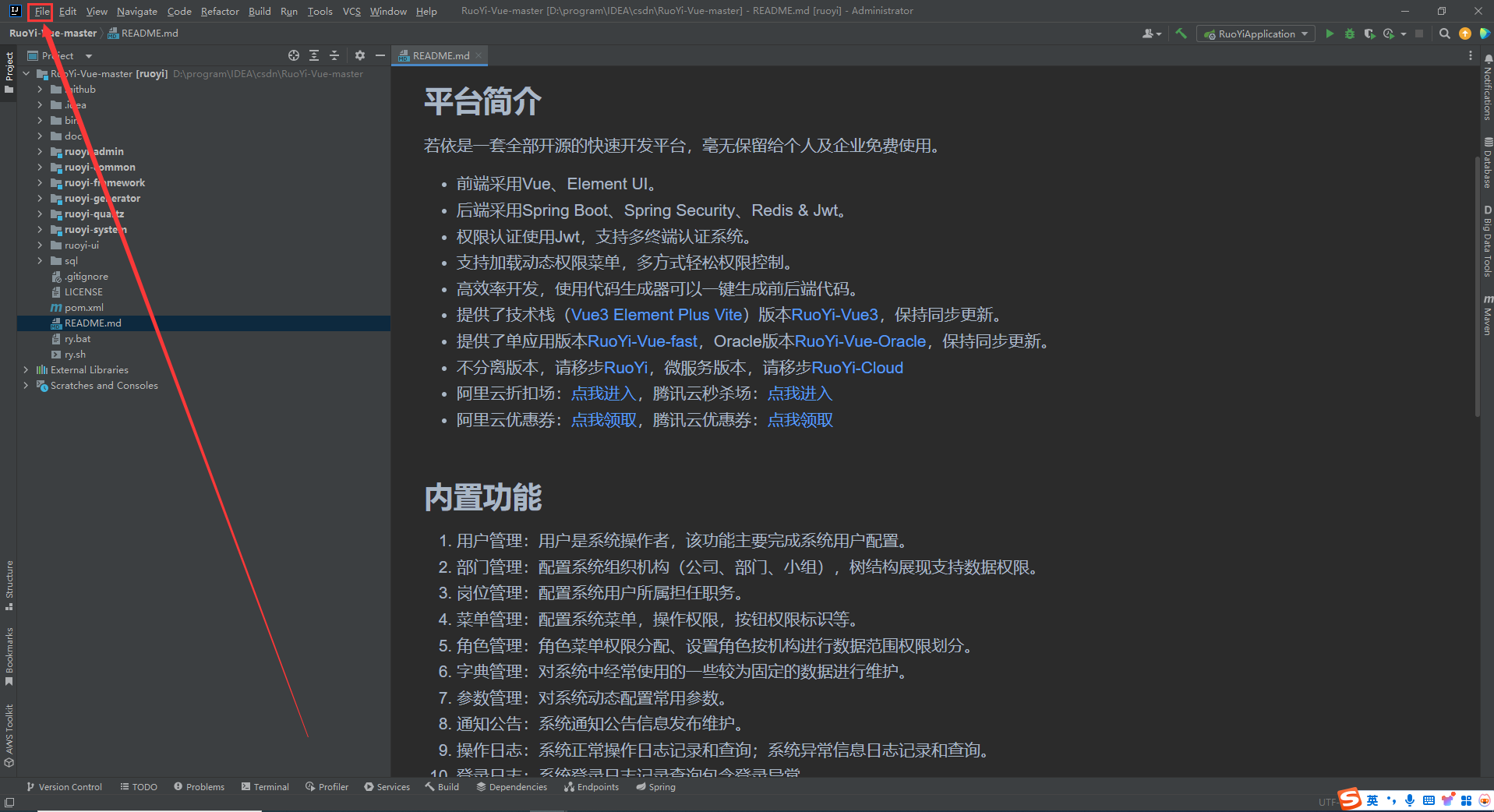Run with coverage shield icon

coord(1369,34)
